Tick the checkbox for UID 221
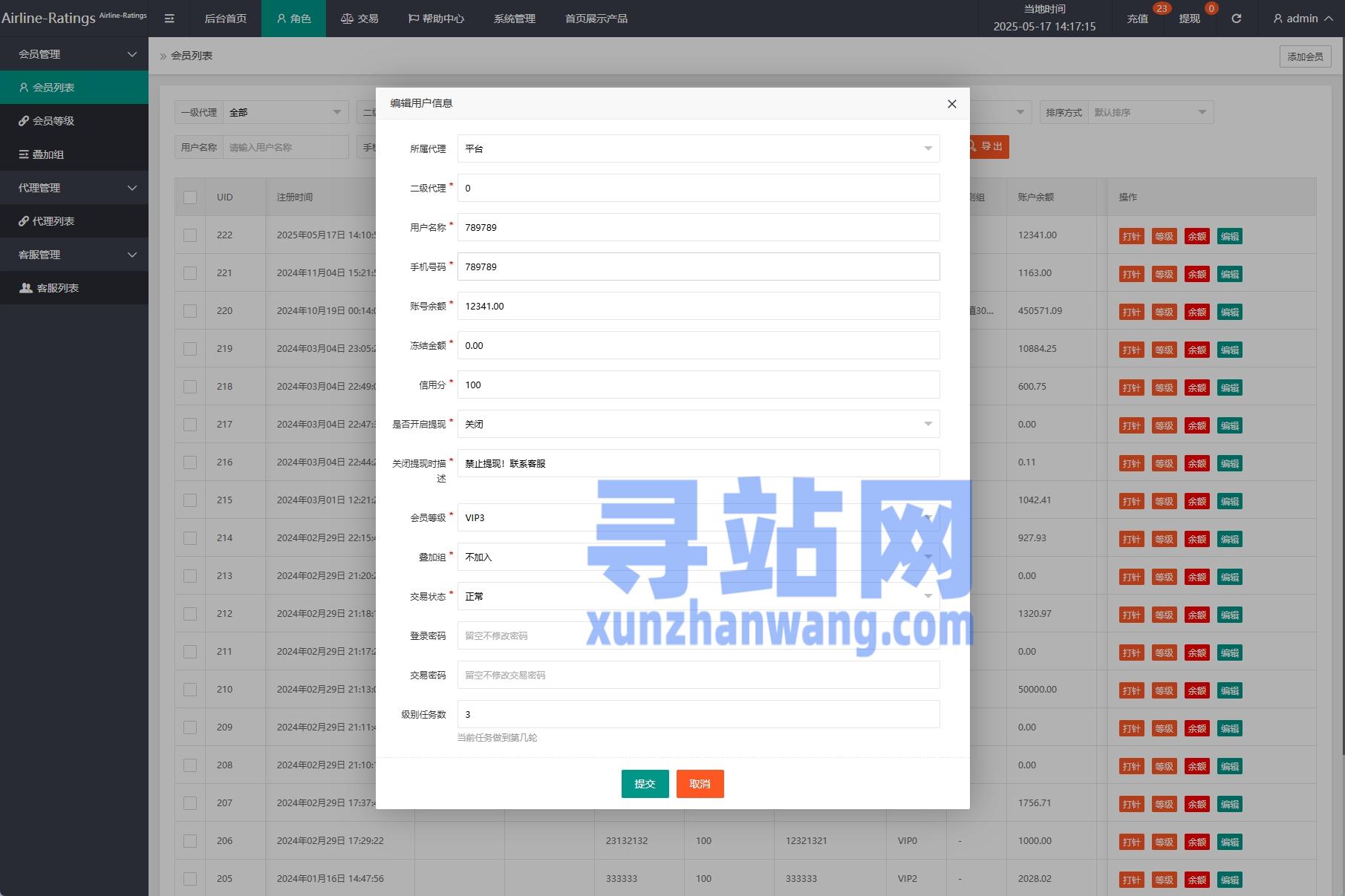The image size is (1345, 896). [x=190, y=273]
